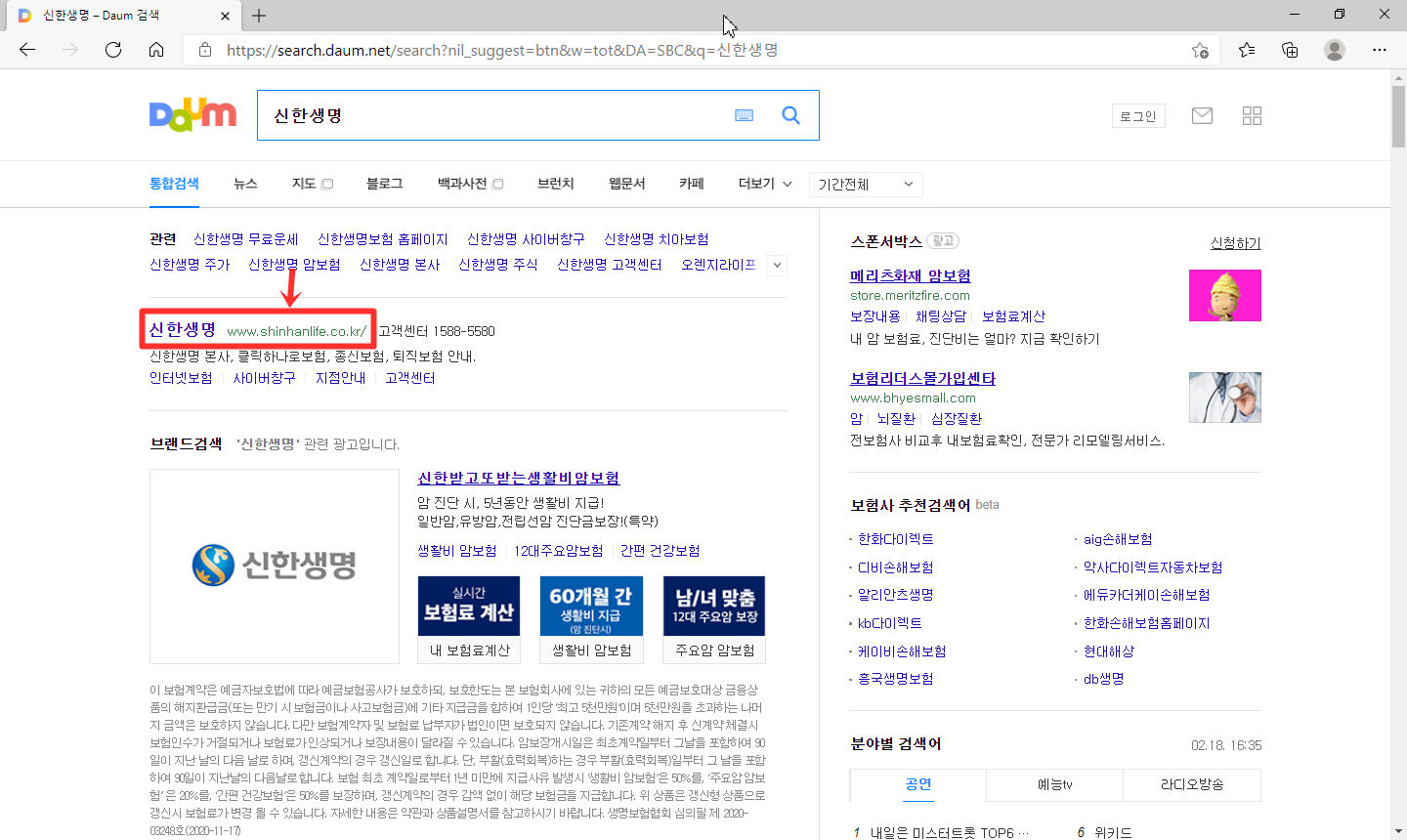Open 인터넷보험 sublink
Image resolution: width=1407 pixels, height=840 pixels.
tap(181, 378)
